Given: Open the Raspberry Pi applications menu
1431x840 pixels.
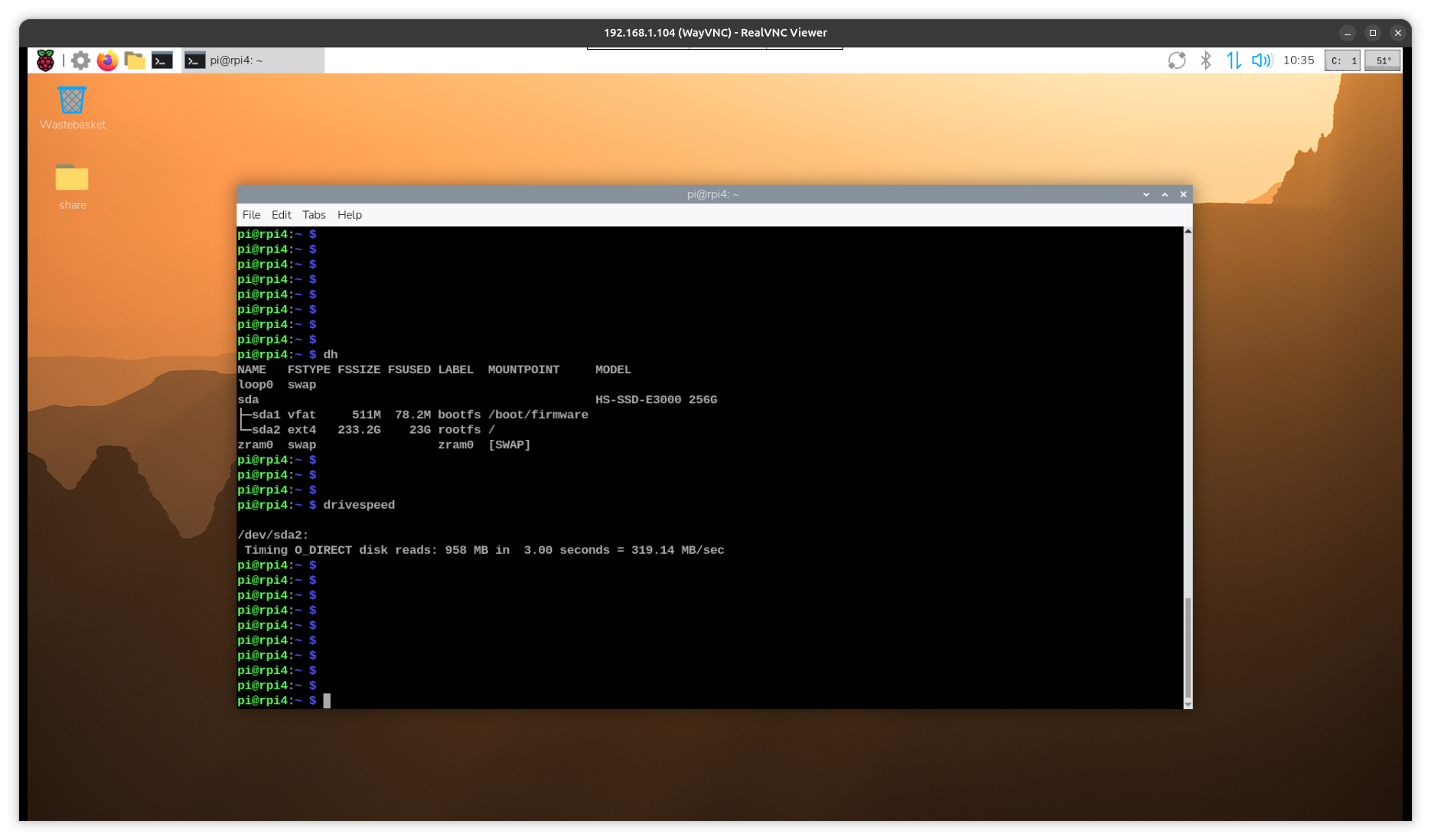Looking at the screenshot, I should tap(45, 60).
